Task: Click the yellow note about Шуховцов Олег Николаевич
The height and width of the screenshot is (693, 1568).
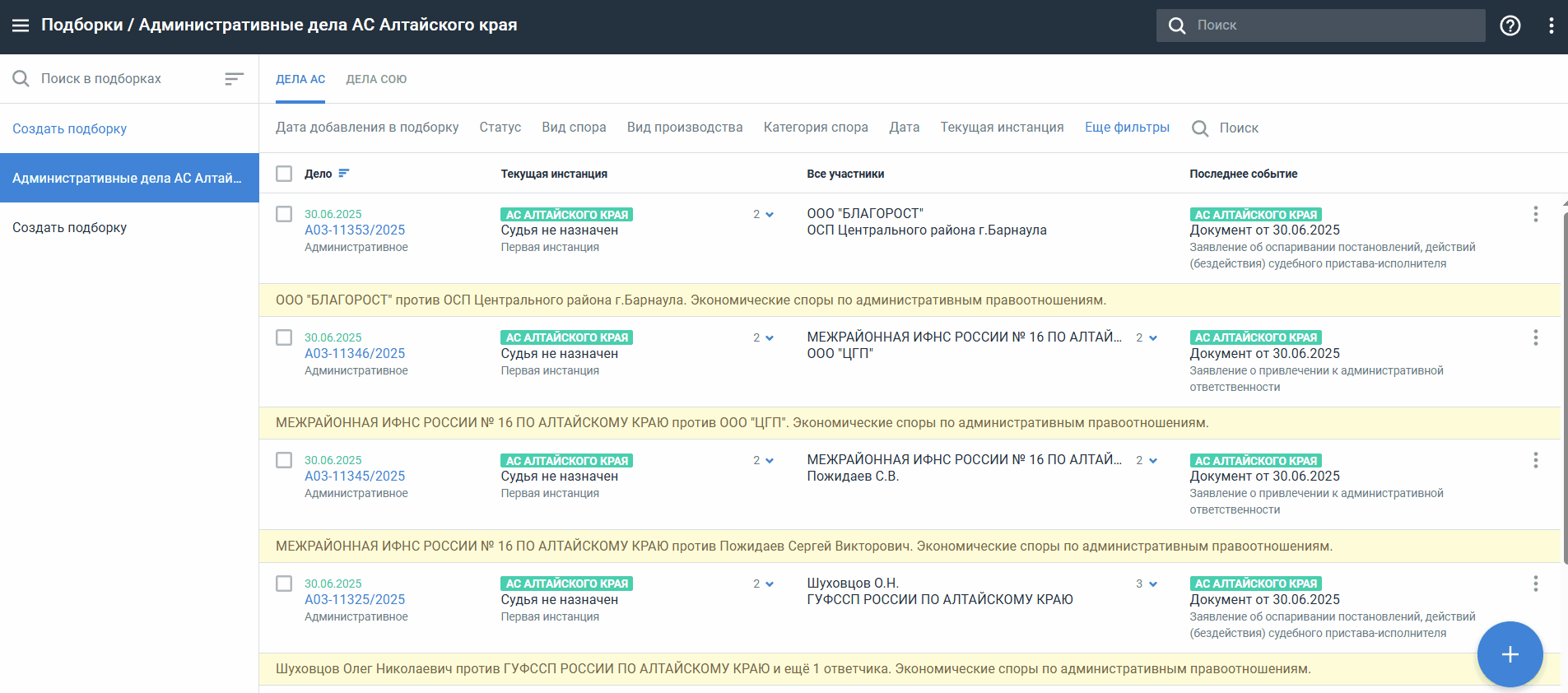Action: pyautogui.click(x=910, y=669)
